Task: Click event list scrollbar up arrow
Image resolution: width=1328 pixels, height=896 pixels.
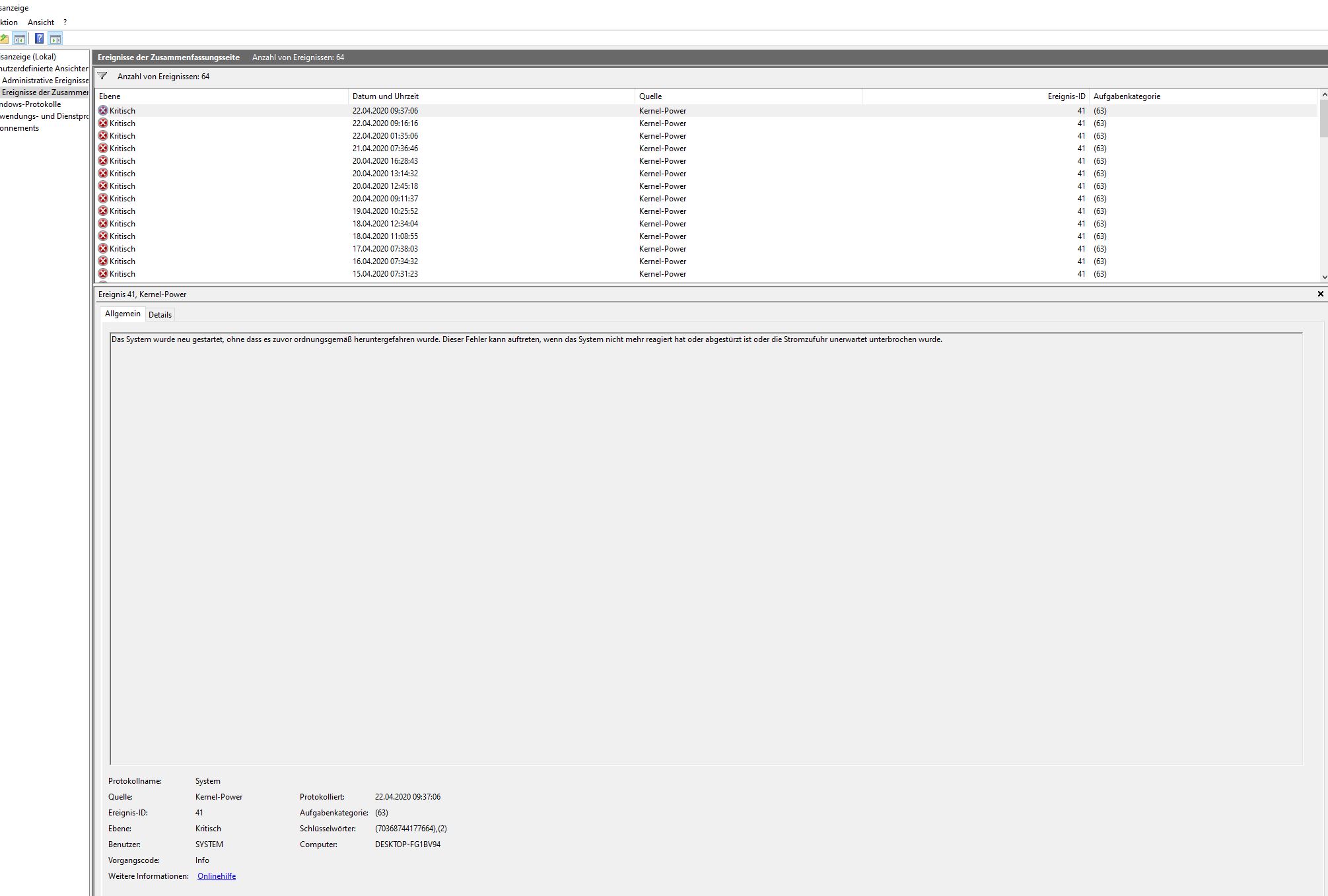Action: (1323, 96)
